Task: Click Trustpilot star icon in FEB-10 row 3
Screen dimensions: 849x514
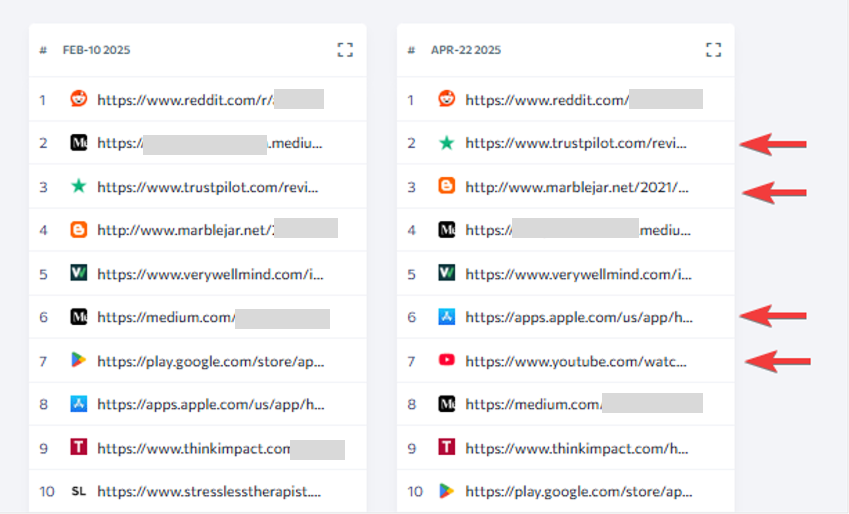Action: (x=79, y=186)
